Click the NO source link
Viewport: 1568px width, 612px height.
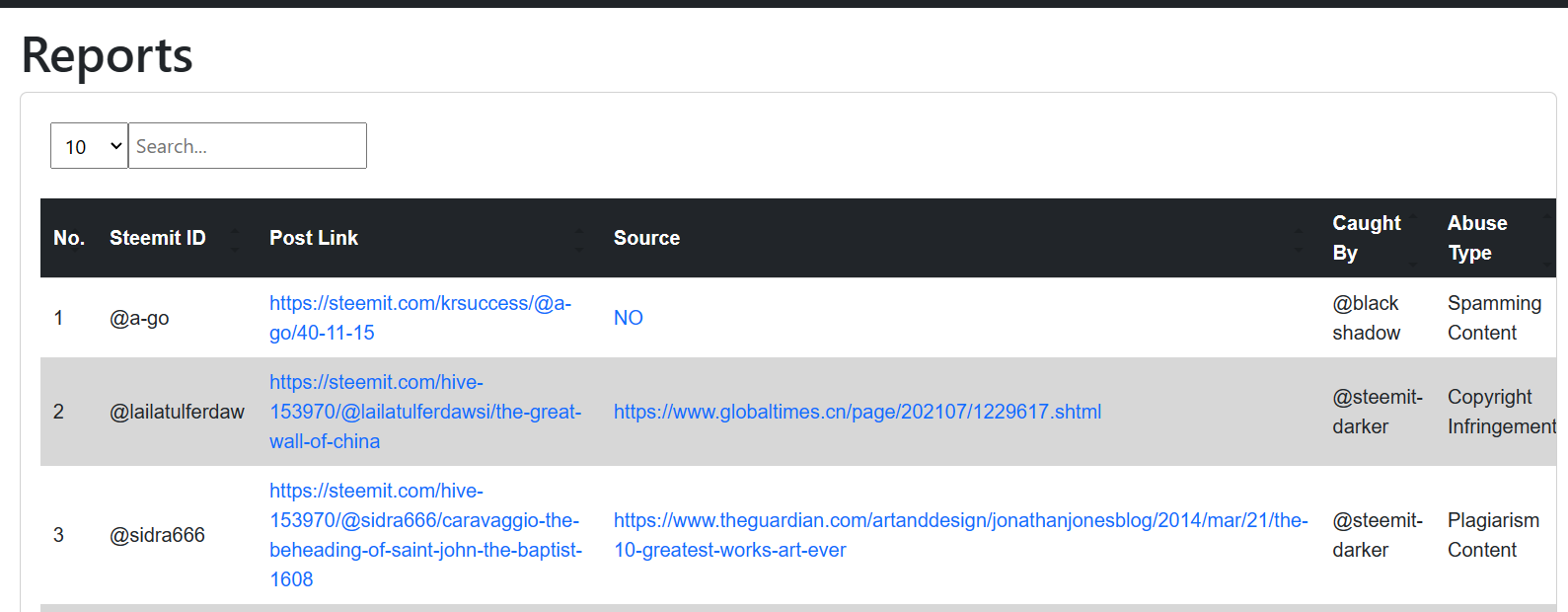(629, 318)
